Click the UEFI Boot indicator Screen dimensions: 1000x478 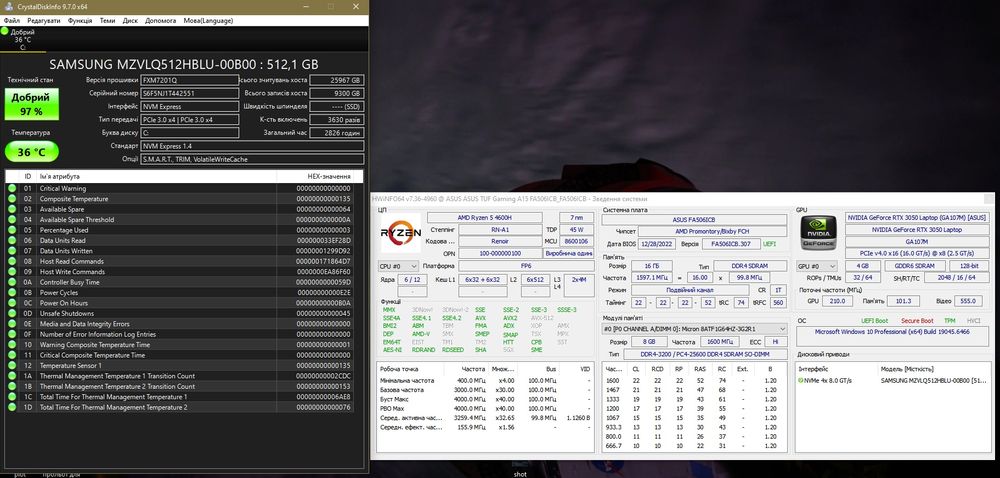point(874,321)
